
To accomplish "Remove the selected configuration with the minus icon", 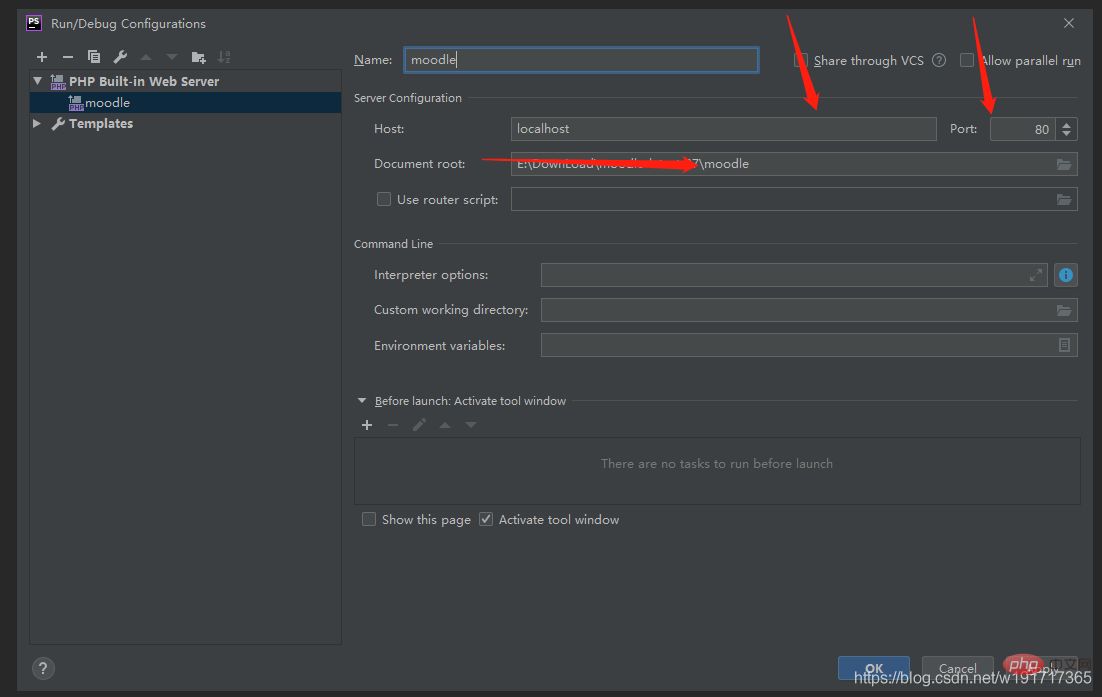I will click(67, 57).
